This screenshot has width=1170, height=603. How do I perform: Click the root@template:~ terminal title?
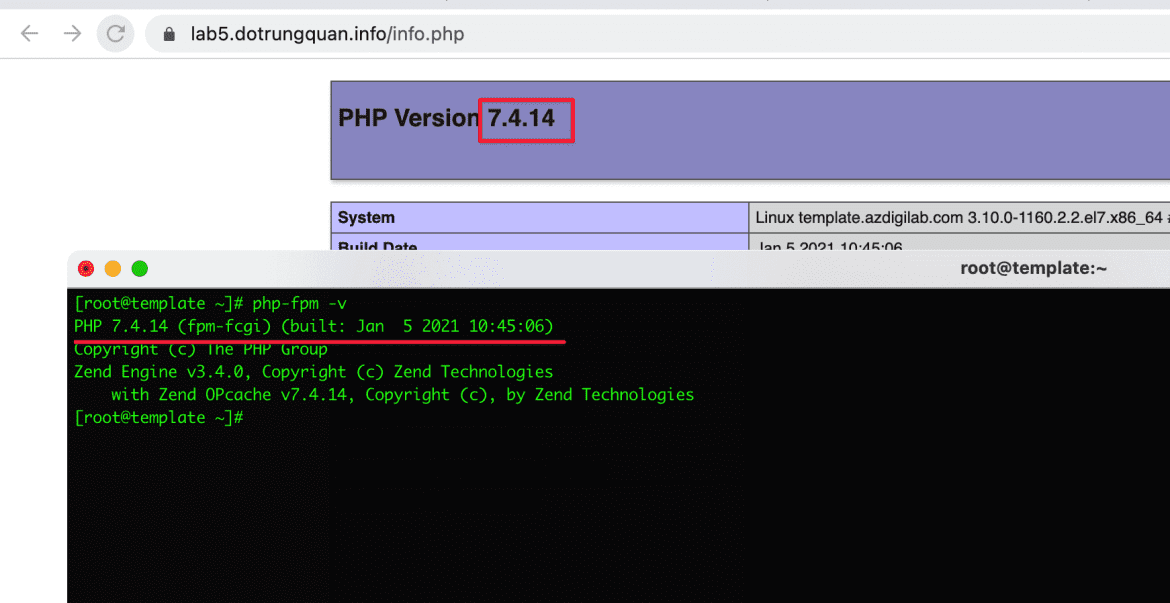tap(1033, 269)
